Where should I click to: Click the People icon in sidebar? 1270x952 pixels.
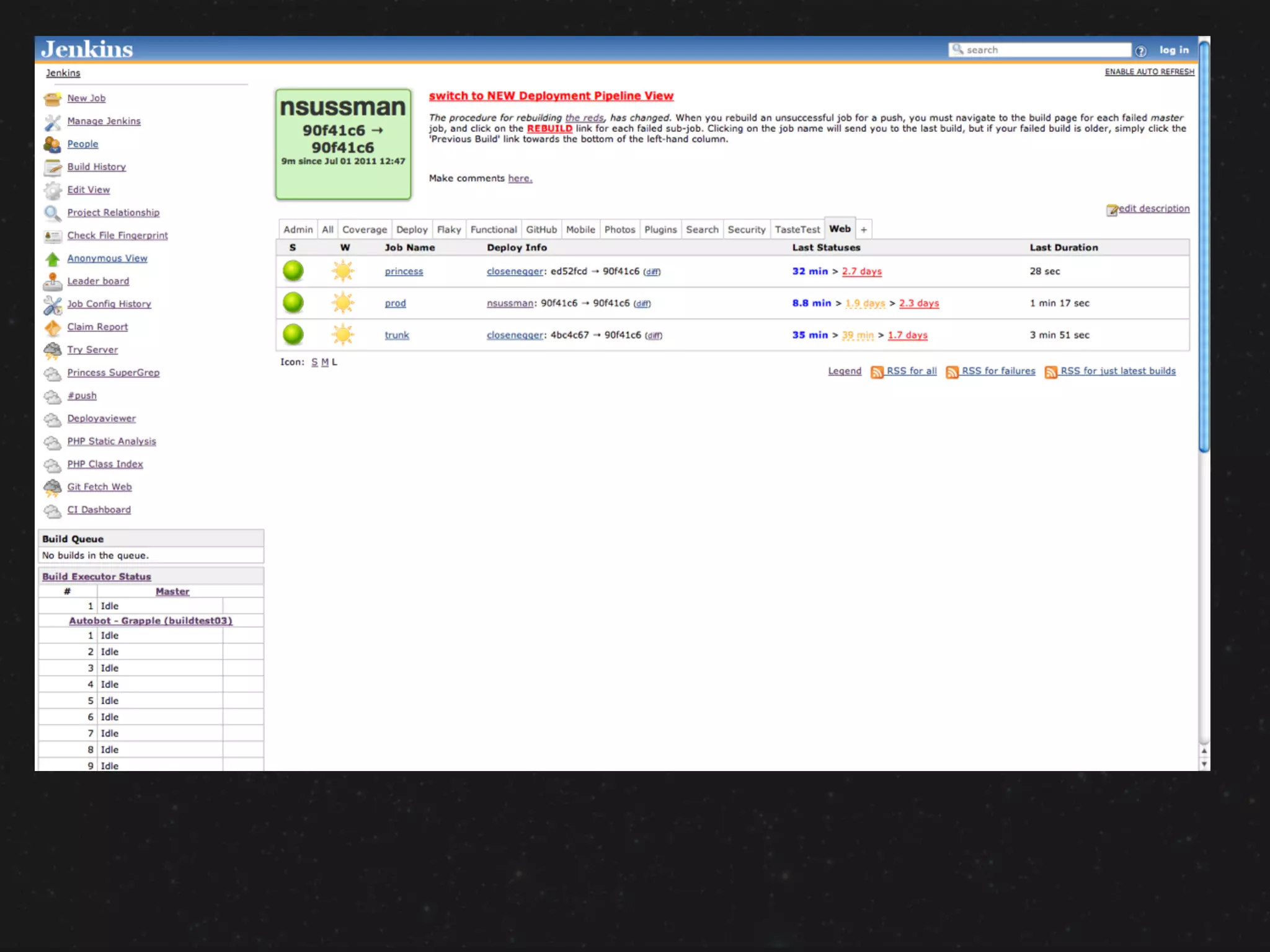(x=53, y=144)
